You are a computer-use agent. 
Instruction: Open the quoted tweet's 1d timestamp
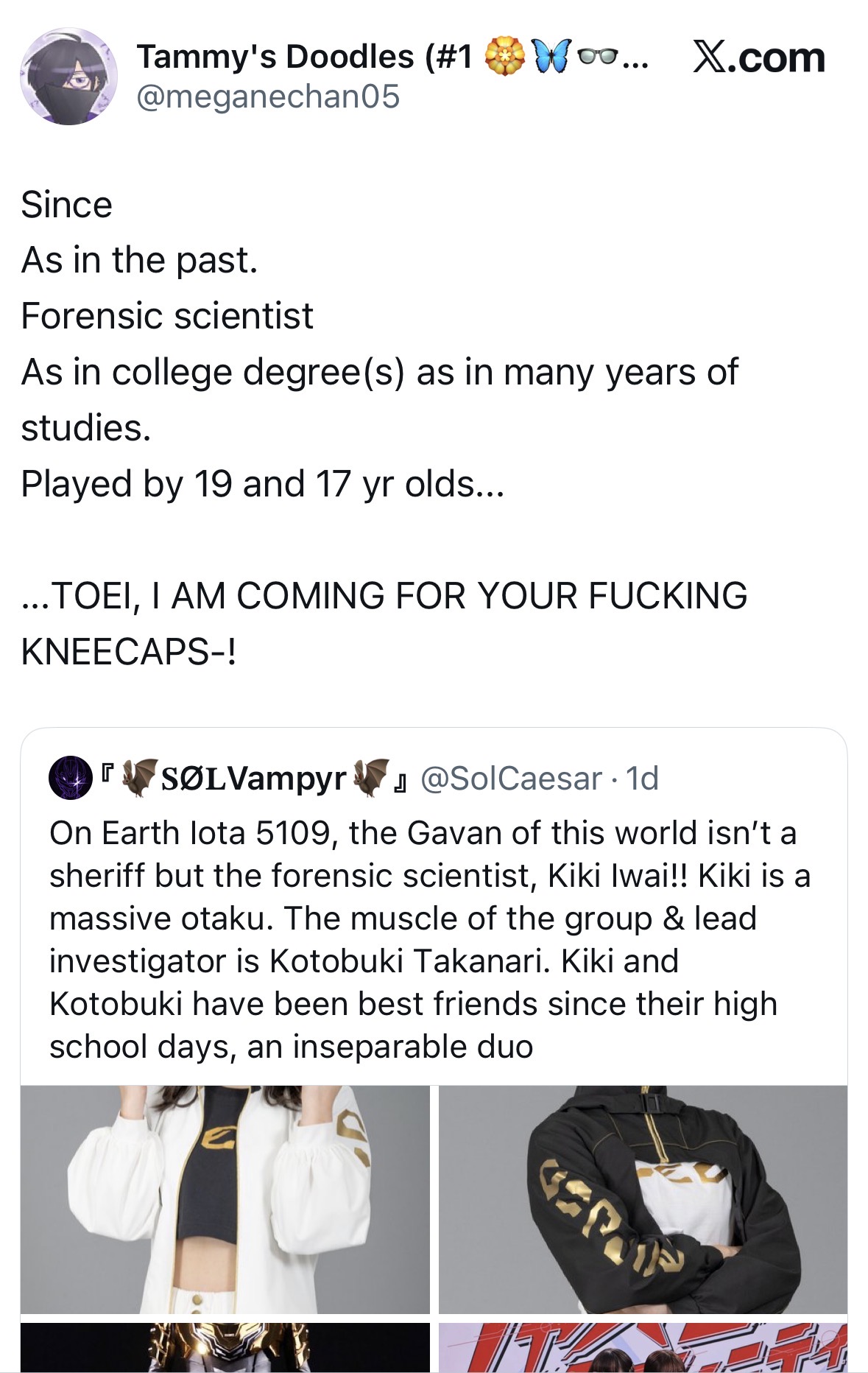tap(642, 779)
